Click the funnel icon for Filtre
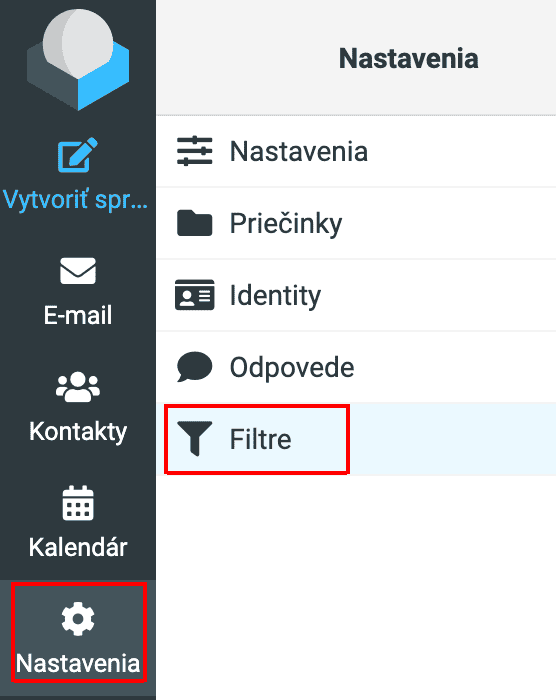Screen dimensions: 556x700 pos(194,439)
